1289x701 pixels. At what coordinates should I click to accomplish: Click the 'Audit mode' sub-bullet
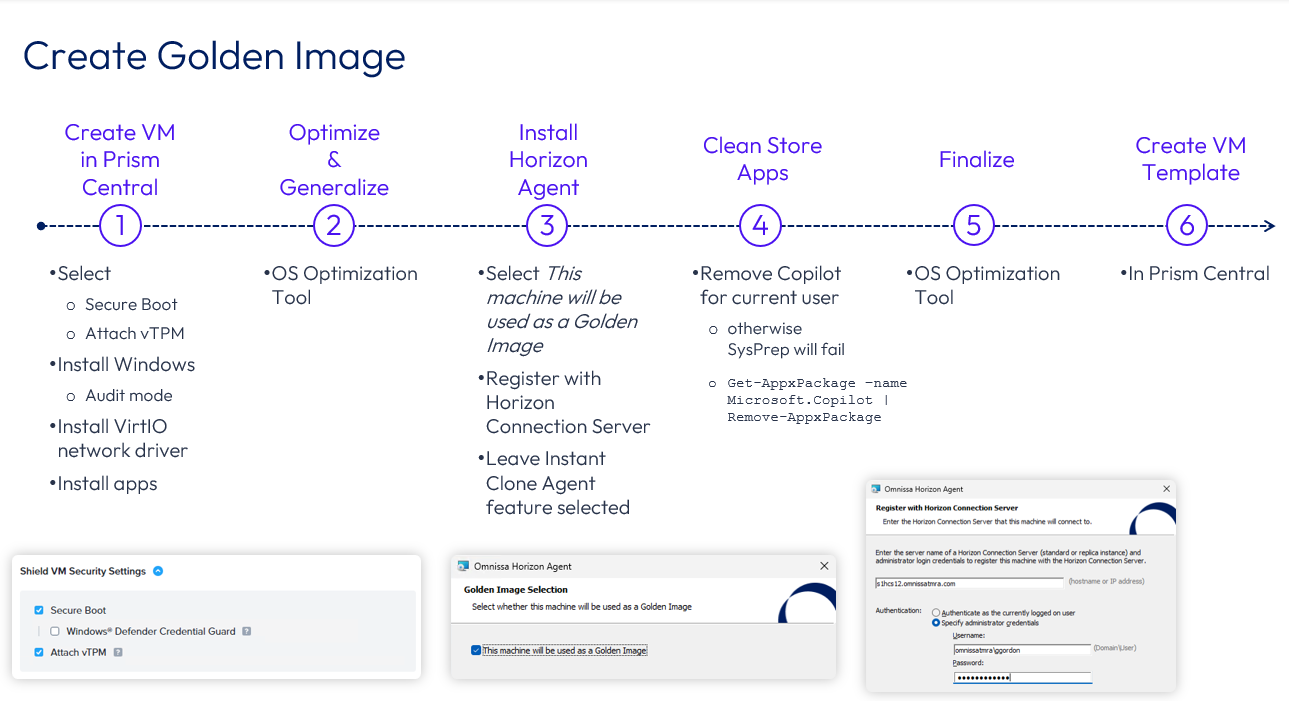tap(128, 395)
